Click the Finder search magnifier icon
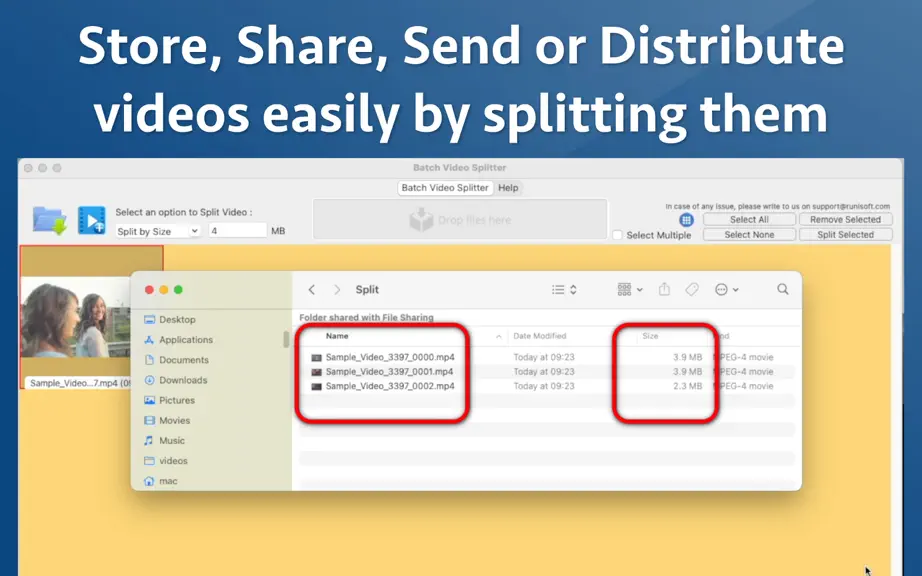Image resolution: width=922 pixels, height=576 pixels. [783, 289]
